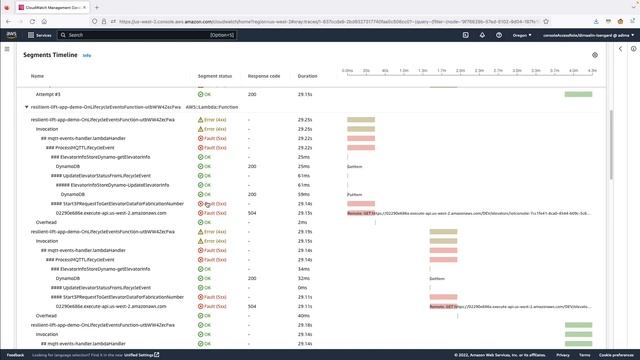The image size is (640, 360).
Task: Open the Privacy footer link
Action: (562, 355)
